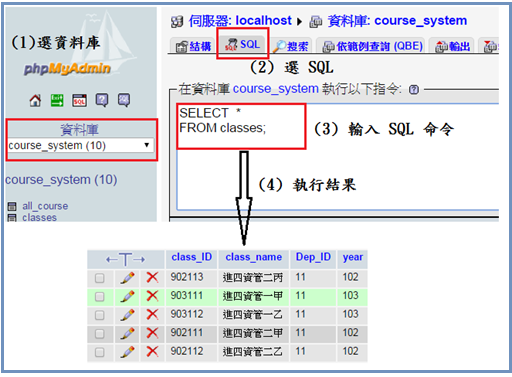Delete row 903112 with red X
The width and height of the screenshot is (512, 377).
(152, 314)
